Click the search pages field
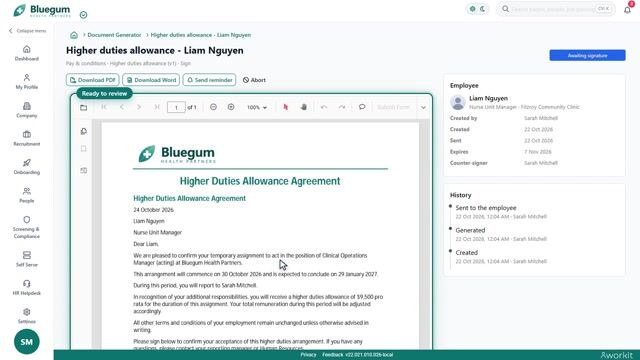 tap(556, 9)
